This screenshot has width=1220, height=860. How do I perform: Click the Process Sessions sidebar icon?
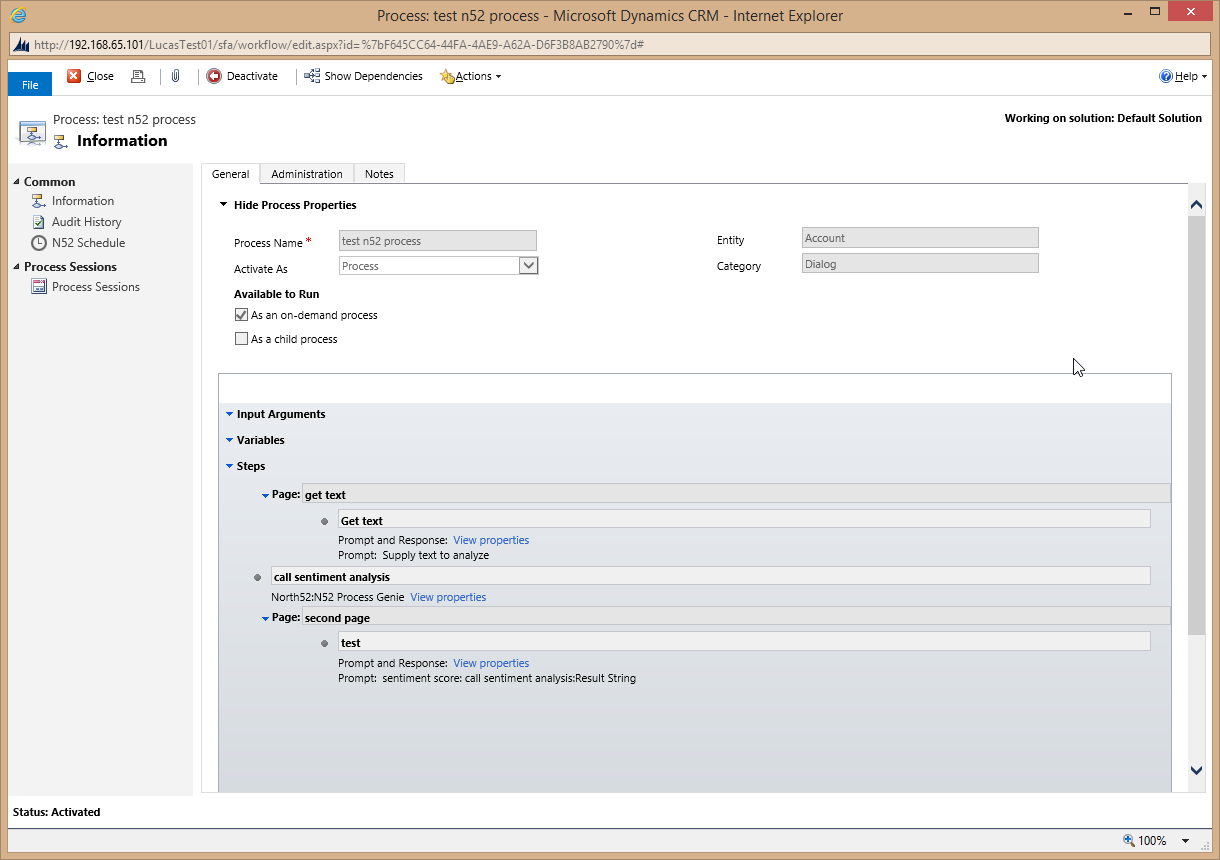click(x=39, y=287)
